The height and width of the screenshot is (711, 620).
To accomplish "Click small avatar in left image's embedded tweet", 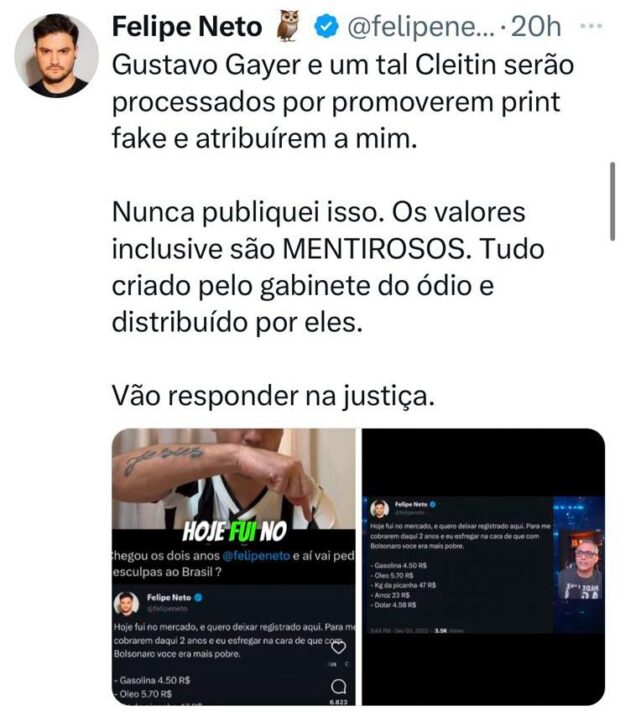I will [x=127, y=604].
